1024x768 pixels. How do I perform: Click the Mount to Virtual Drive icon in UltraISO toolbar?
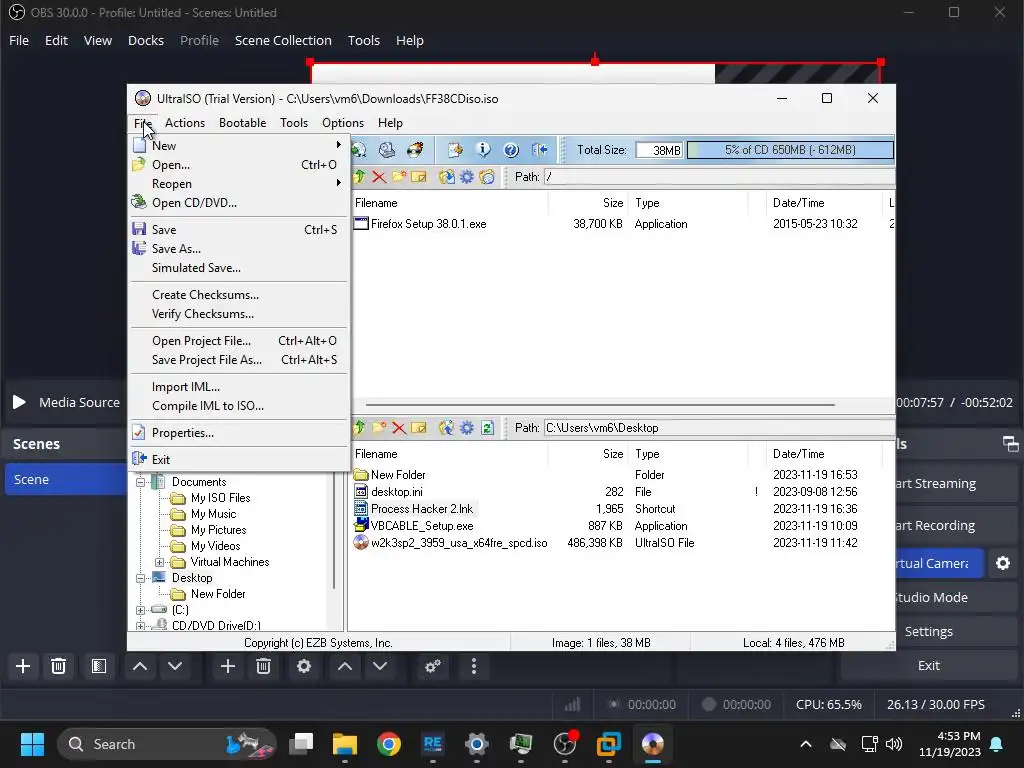[x=387, y=150]
